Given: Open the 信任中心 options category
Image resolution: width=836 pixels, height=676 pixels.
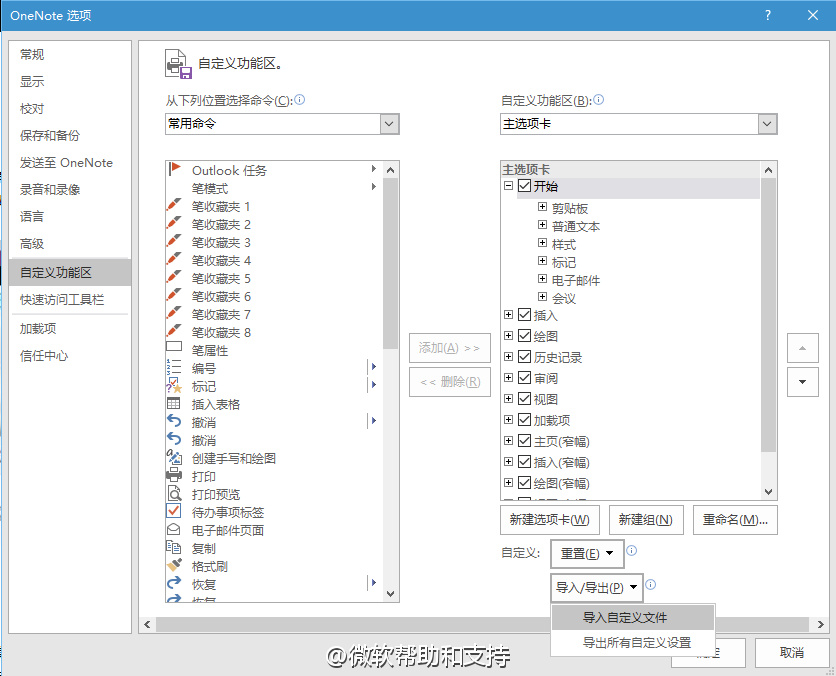Looking at the screenshot, I should tap(70, 356).
